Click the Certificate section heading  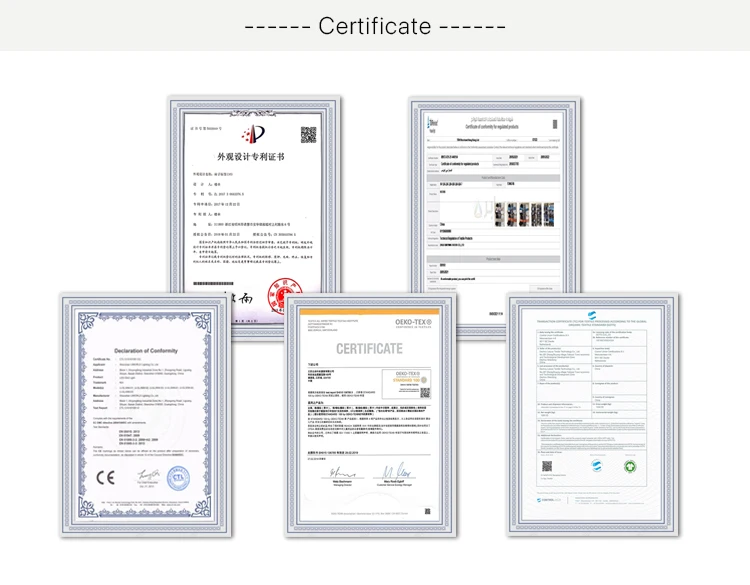pyautogui.click(x=375, y=26)
